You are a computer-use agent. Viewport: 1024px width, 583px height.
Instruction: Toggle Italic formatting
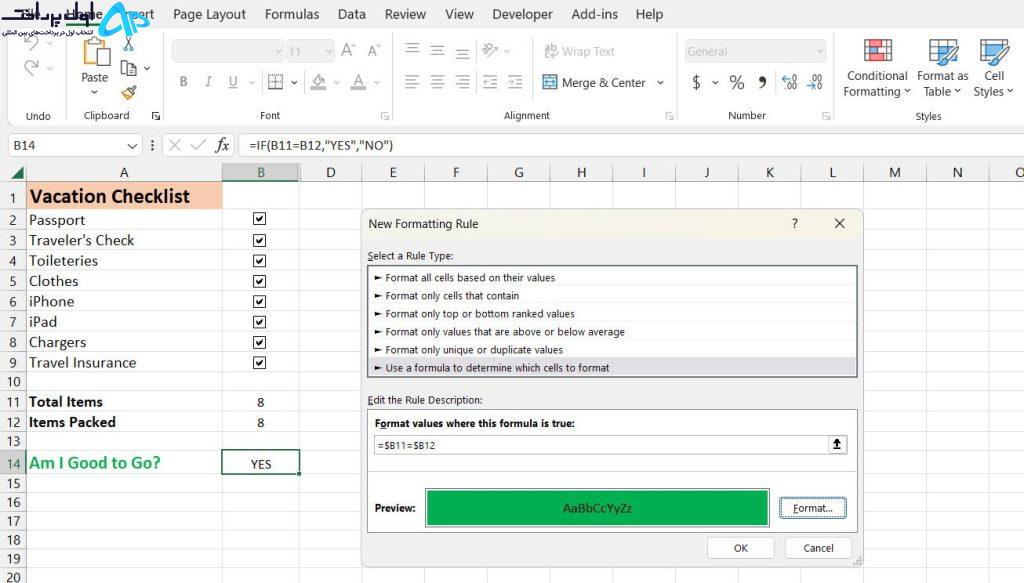tap(208, 82)
